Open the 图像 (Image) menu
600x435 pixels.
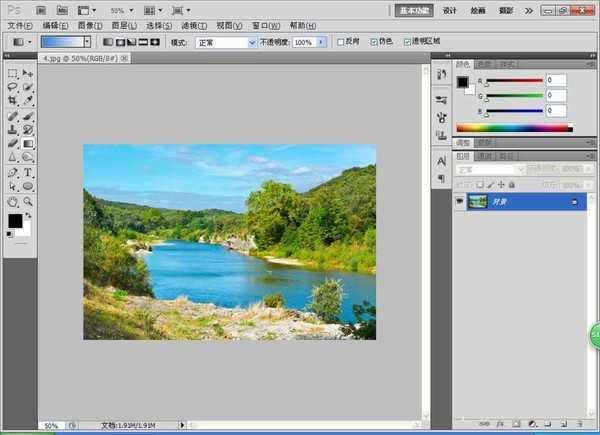[x=89, y=25]
